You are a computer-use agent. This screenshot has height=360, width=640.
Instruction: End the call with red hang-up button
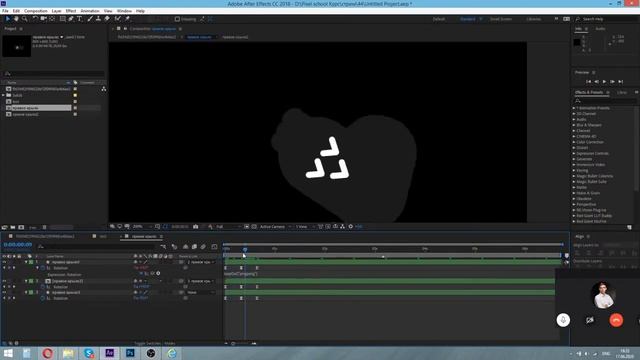(616, 320)
